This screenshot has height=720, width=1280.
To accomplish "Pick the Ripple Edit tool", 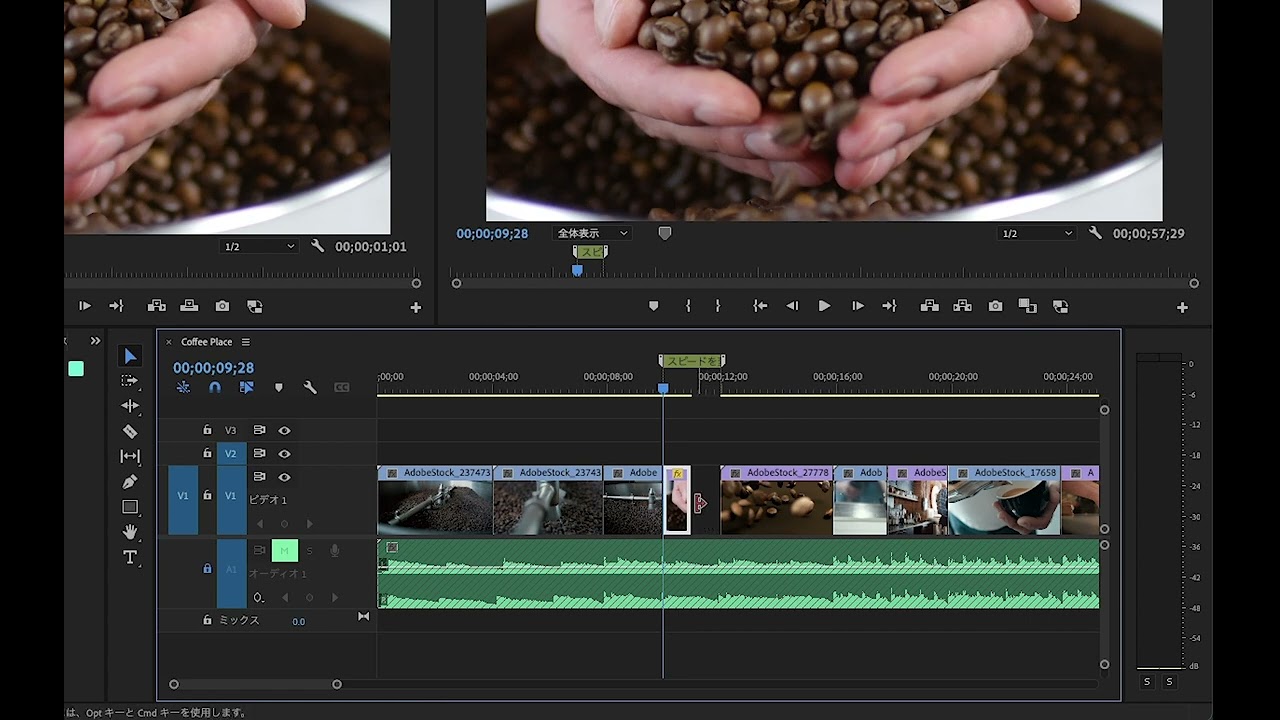I will point(130,406).
